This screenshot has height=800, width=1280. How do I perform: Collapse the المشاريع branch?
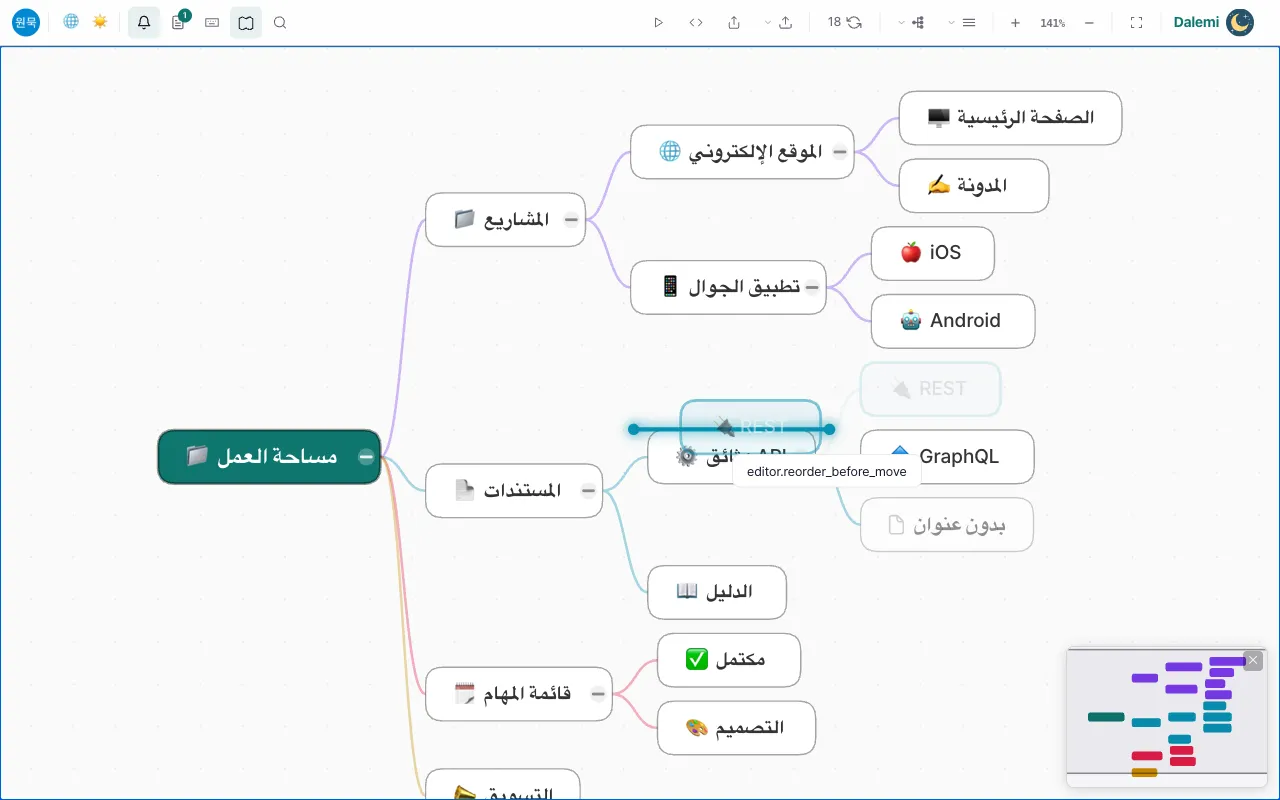571,220
